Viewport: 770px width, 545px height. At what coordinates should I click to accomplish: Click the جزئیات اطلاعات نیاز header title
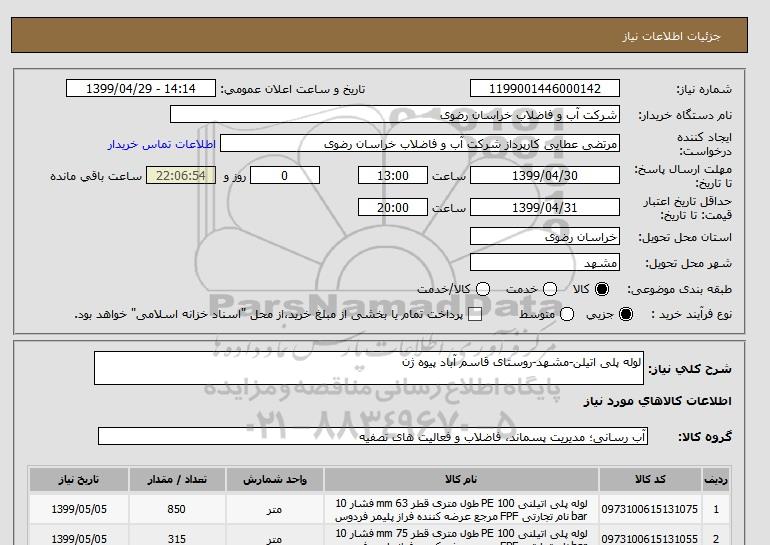coord(671,36)
